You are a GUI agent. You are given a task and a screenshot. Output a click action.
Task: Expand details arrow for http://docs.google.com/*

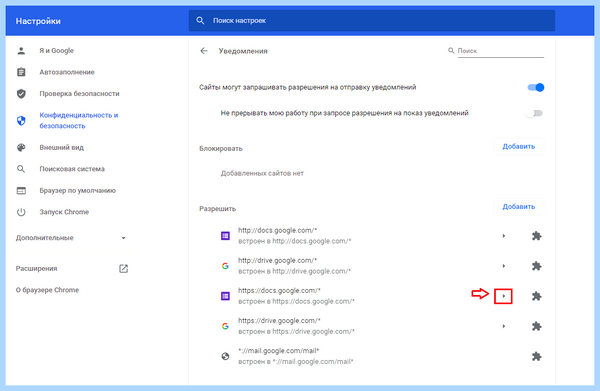coord(504,236)
